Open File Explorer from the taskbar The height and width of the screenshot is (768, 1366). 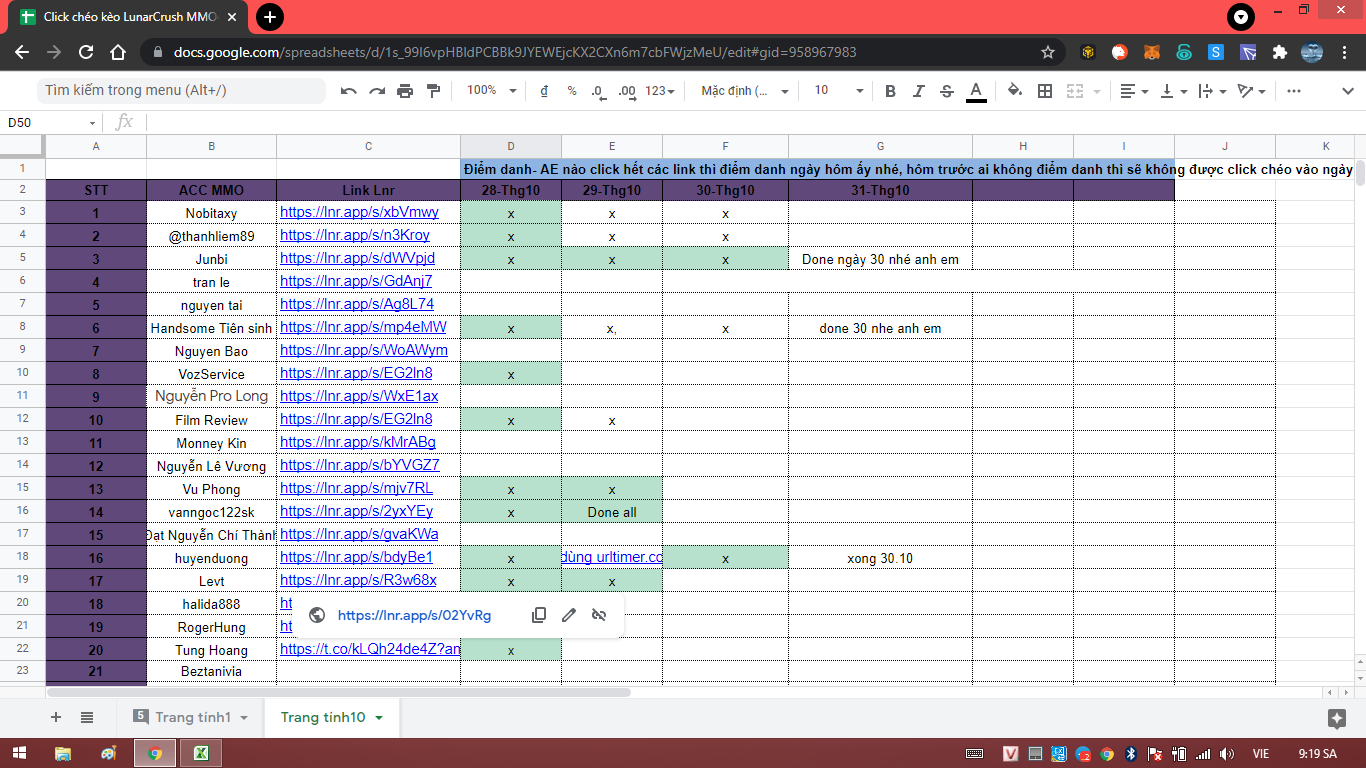(63, 753)
